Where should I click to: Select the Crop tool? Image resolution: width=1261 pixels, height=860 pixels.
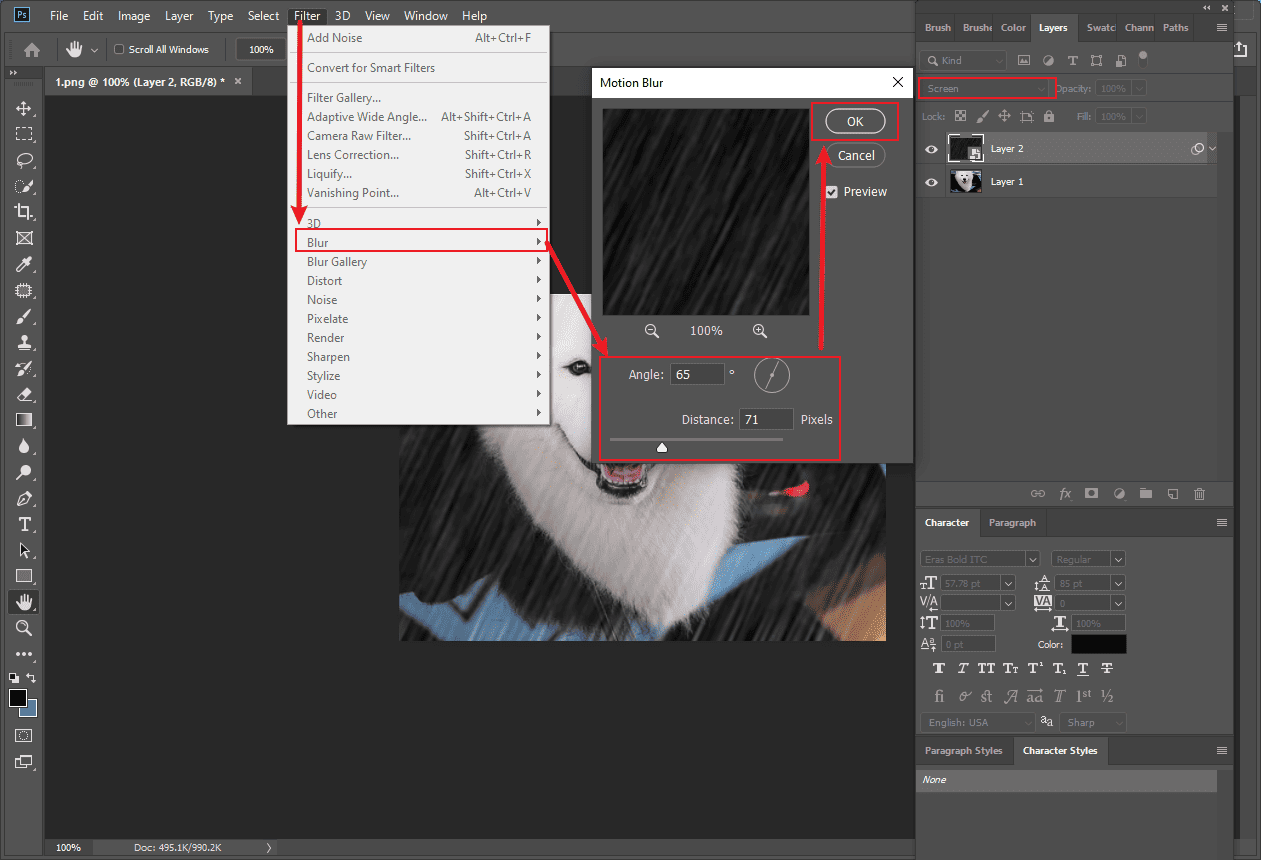24,212
